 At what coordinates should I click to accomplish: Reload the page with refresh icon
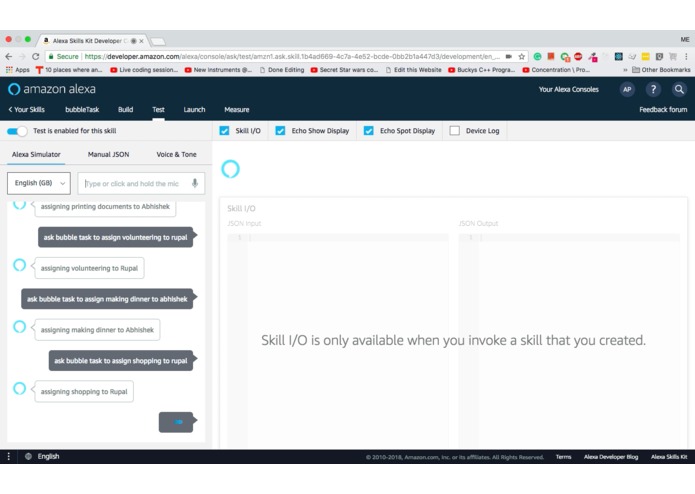[36, 56]
